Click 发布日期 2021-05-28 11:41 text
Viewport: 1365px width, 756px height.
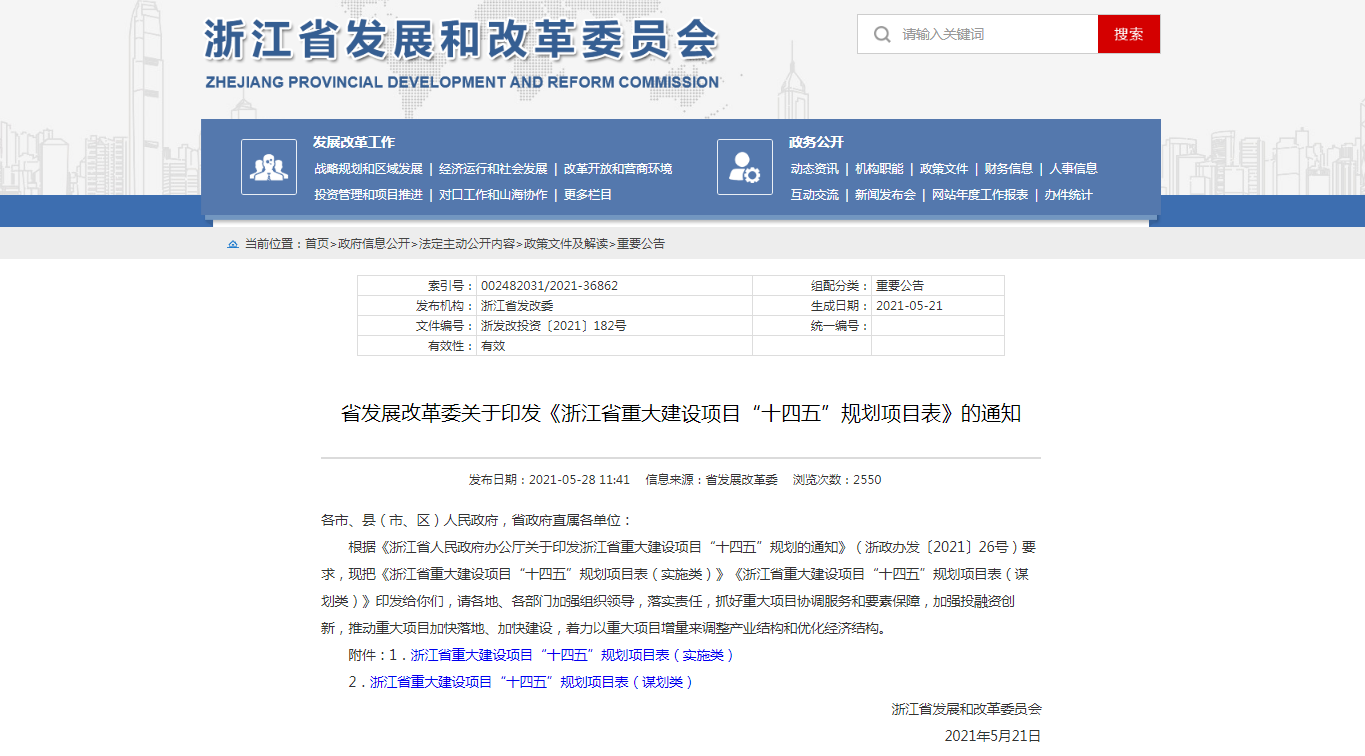pos(549,480)
